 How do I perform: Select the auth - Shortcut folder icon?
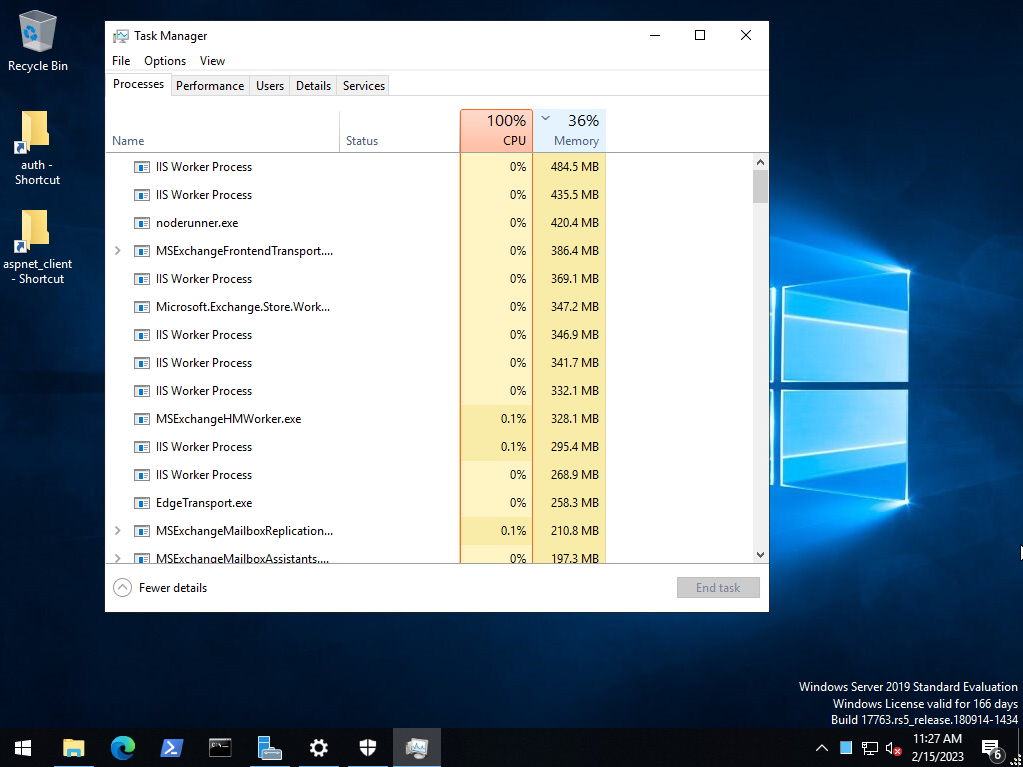coord(37,148)
